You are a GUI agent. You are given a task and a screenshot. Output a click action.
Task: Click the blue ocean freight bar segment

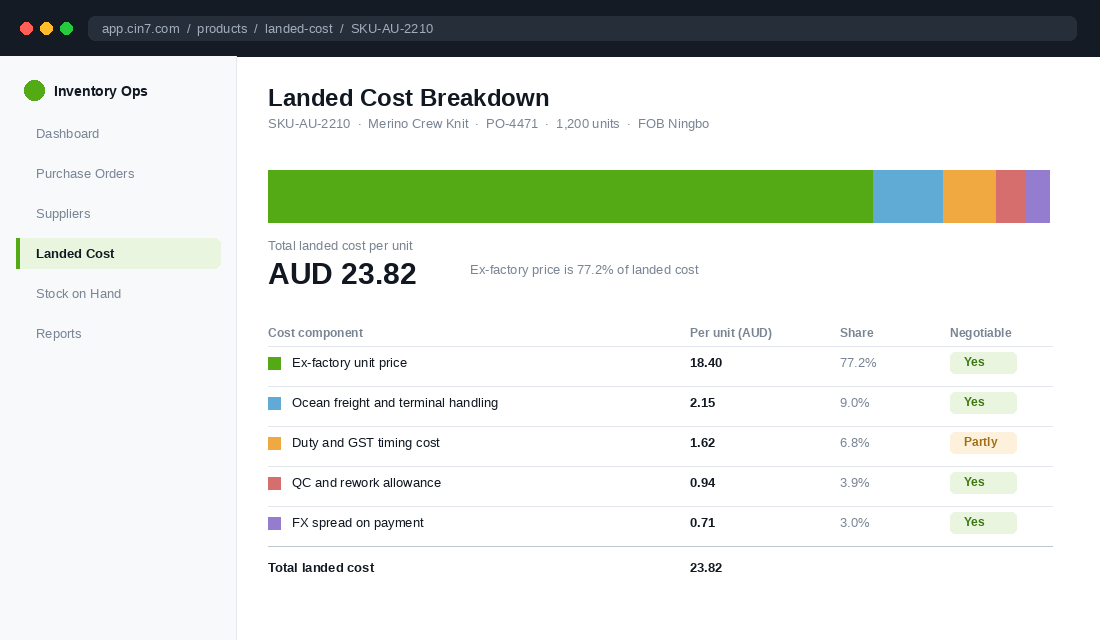(x=908, y=196)
